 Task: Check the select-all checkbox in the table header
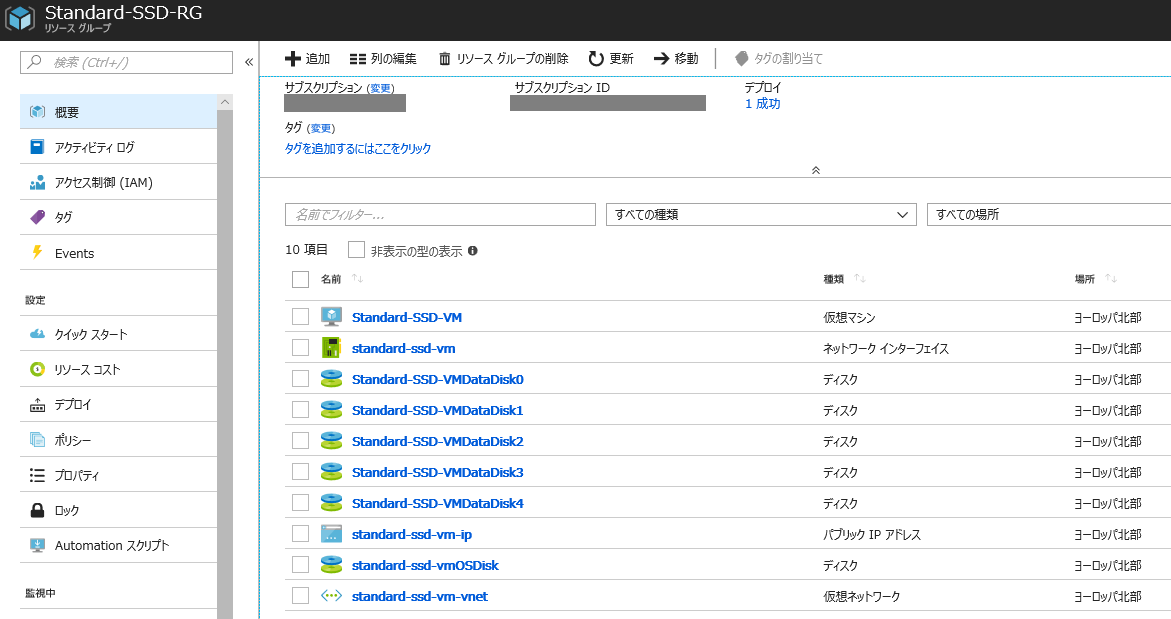click(300, 279)
